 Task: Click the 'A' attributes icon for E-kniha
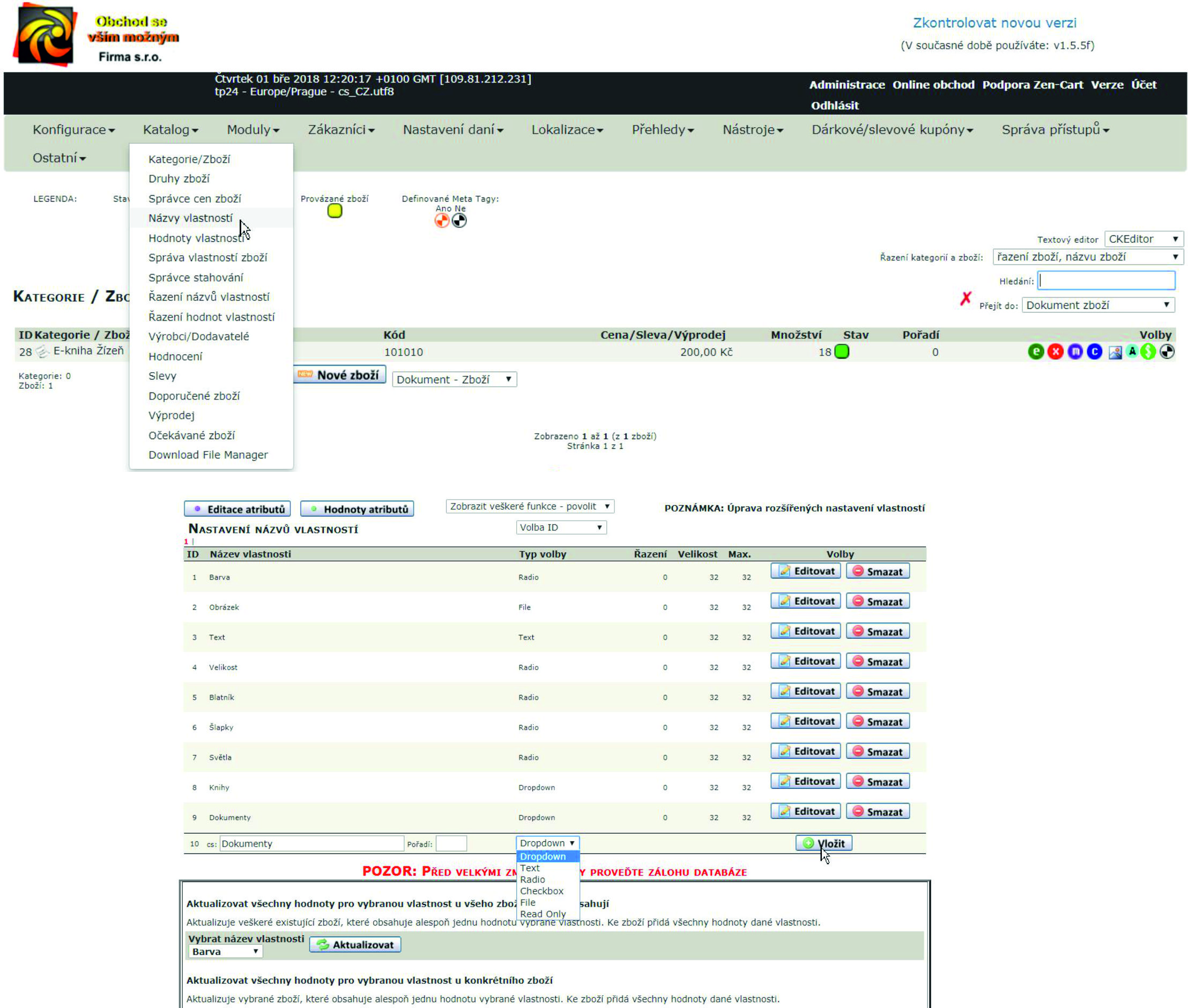click(1131, 352)
